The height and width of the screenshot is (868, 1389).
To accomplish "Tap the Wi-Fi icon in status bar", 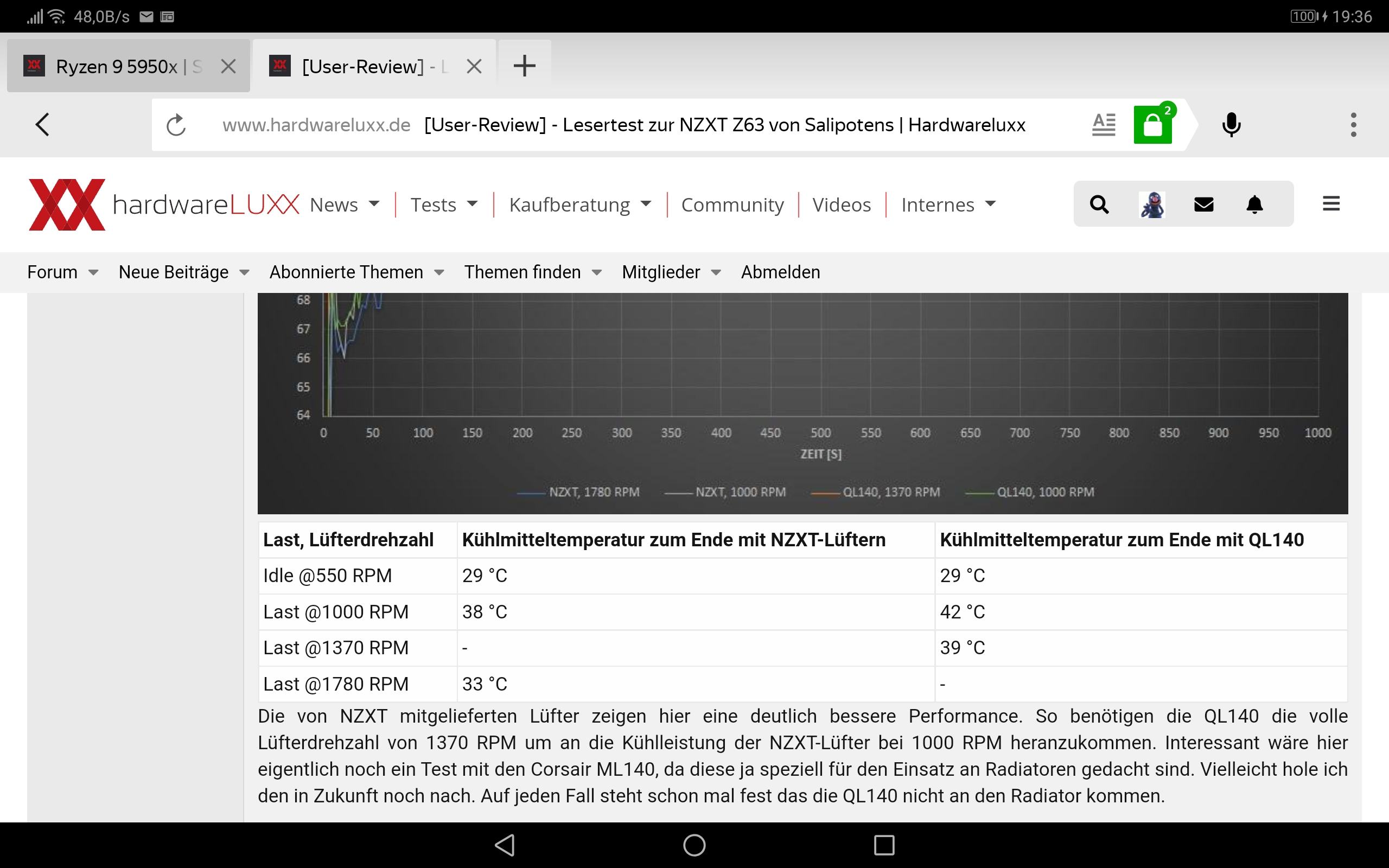I will pyautogui.click(x=56, y=16).
